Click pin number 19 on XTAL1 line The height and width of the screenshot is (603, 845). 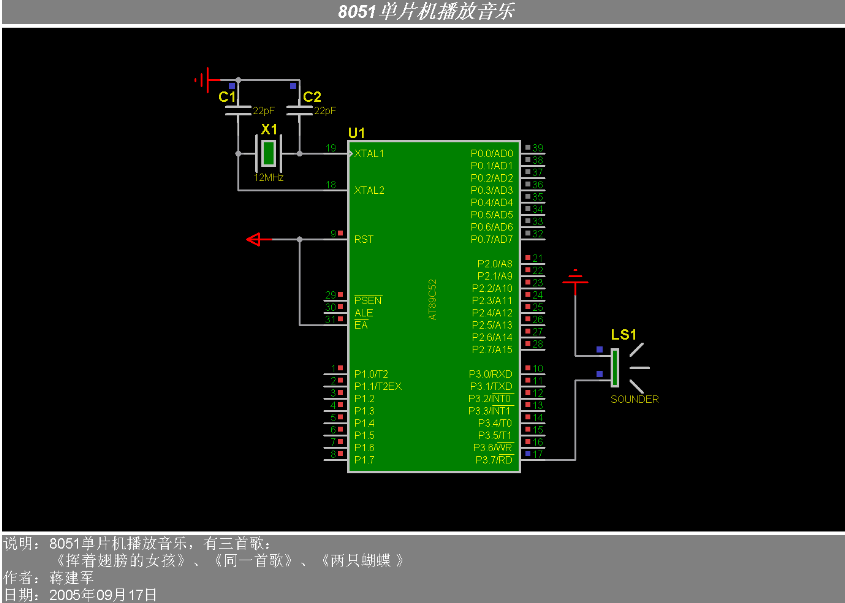coord(330,148)
